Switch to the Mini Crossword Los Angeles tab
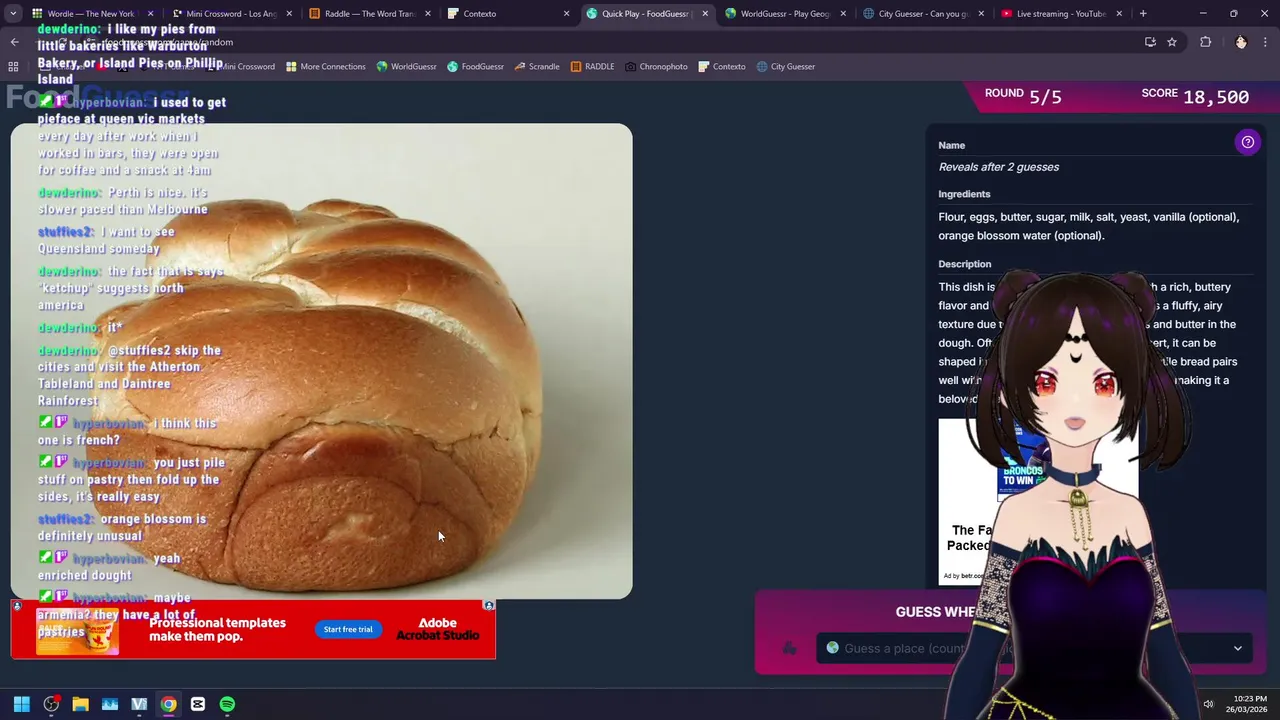The height and width of the screenshot is (720, 1280). pyautogui.click(x=233, y=14)
